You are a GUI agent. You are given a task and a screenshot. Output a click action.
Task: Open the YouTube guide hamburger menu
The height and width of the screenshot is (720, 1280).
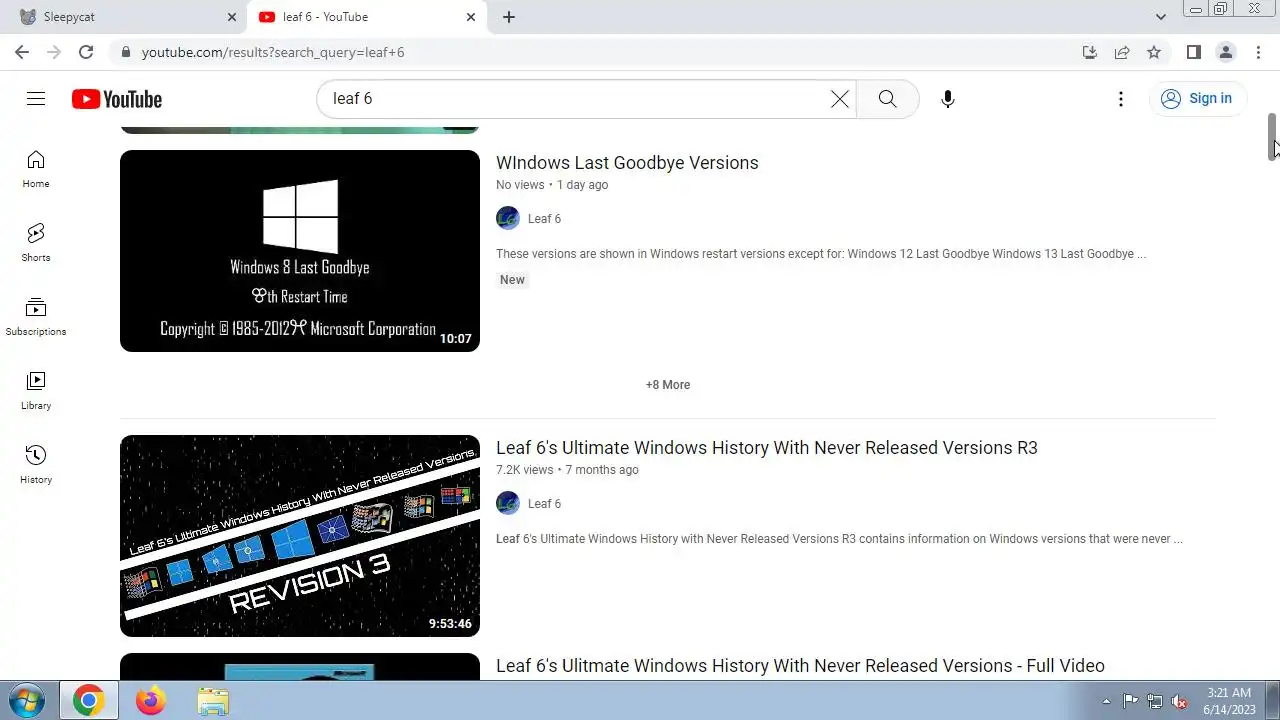coord(36,98)
